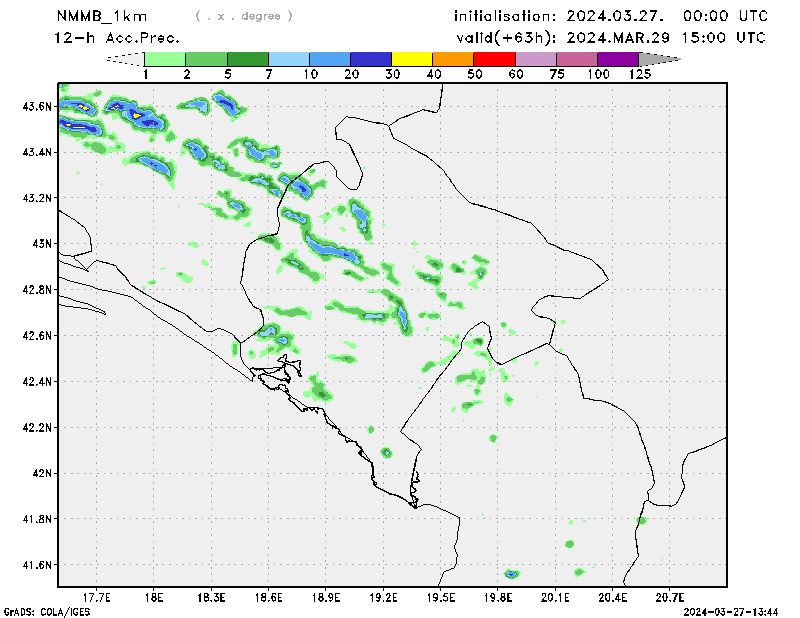Click the 42N latitude label
The height and width of the screenshot is (618, 800).
click(x=42, y=473)
